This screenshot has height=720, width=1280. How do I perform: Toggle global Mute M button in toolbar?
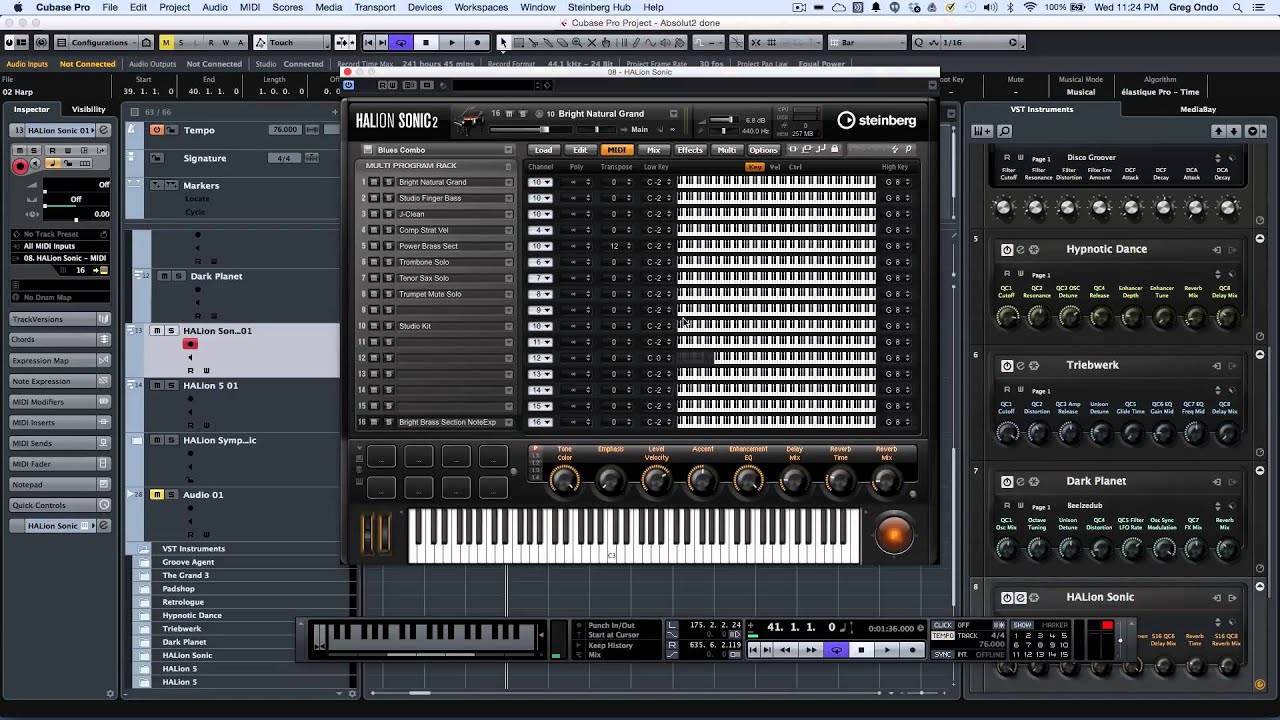point(166,42)
